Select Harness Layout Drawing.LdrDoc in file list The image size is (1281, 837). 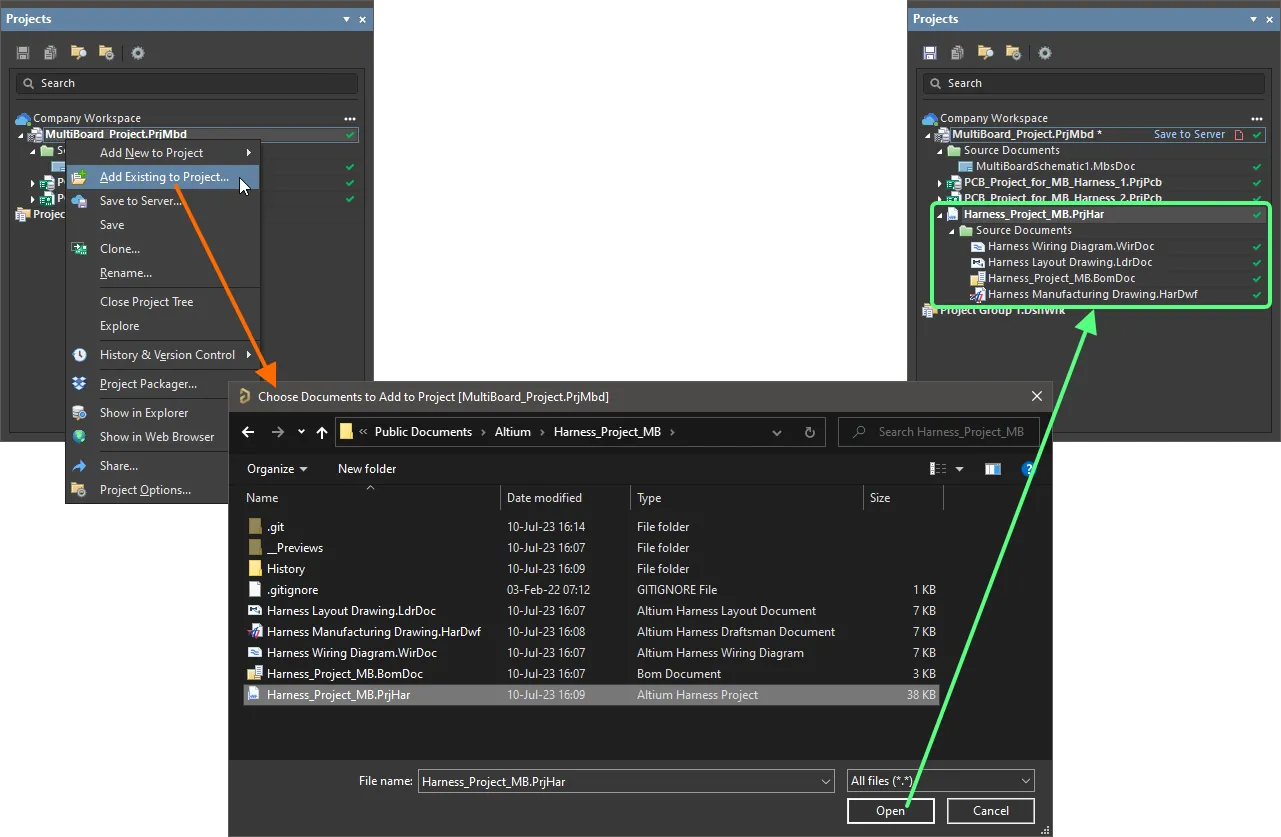point(351,610)
